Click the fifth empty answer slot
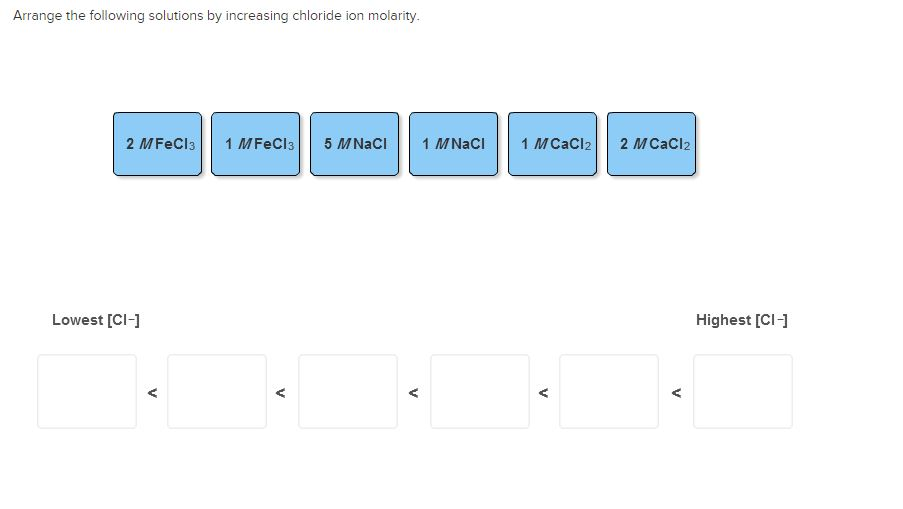Screen dimensions: 903x509 [609, 392]
